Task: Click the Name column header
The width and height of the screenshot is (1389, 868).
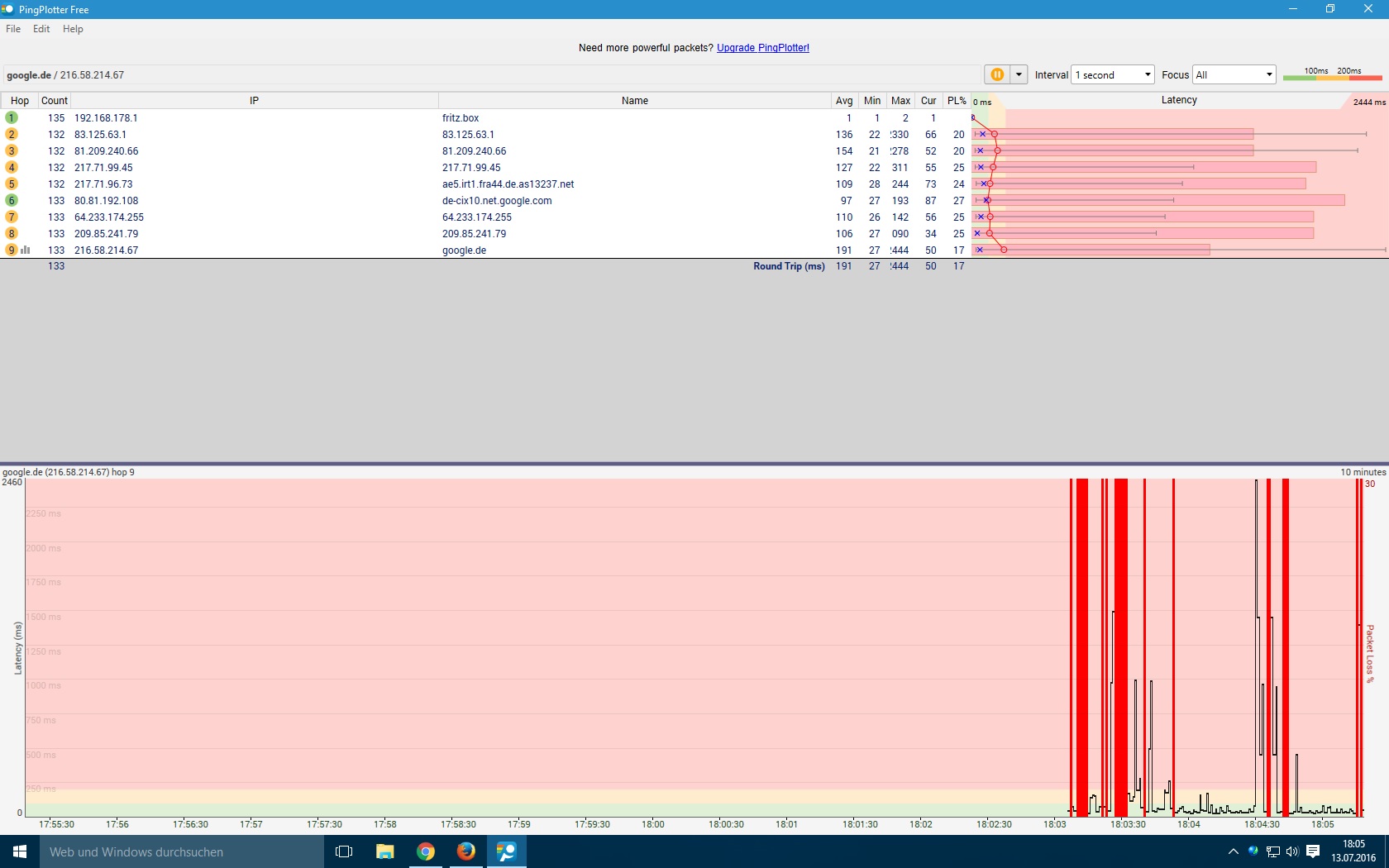Action: pos(635,101)
